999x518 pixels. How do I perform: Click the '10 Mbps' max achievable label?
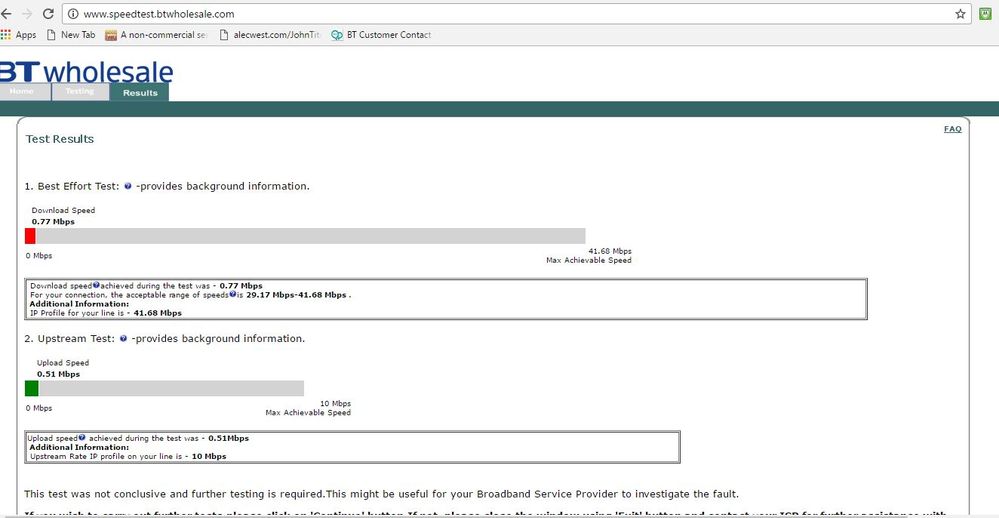click(x=335, y=403)
